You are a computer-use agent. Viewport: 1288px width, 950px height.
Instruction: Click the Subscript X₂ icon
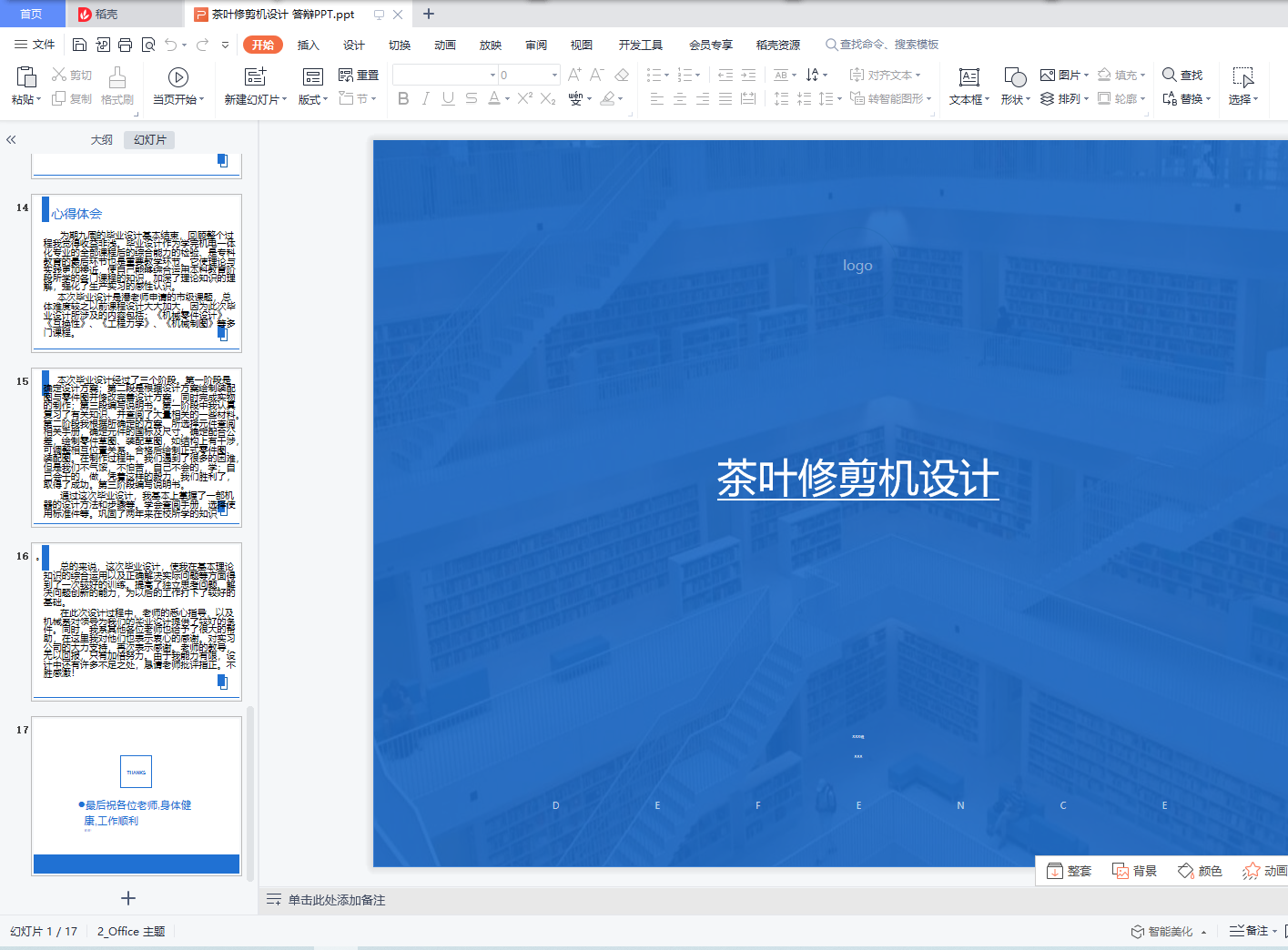point(548,98)
